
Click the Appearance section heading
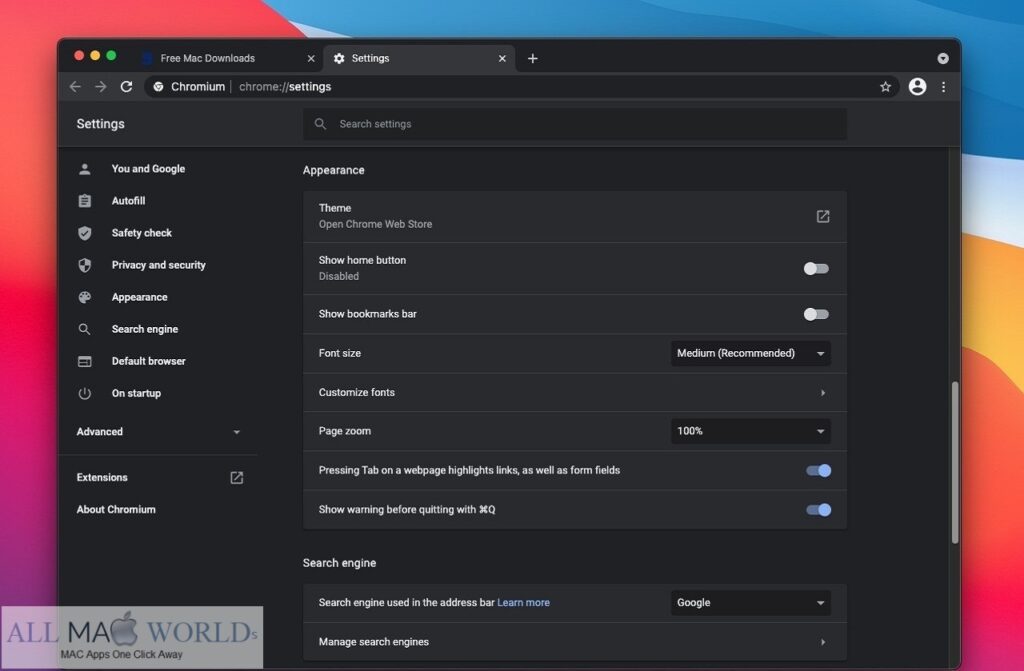click(334, 170)
